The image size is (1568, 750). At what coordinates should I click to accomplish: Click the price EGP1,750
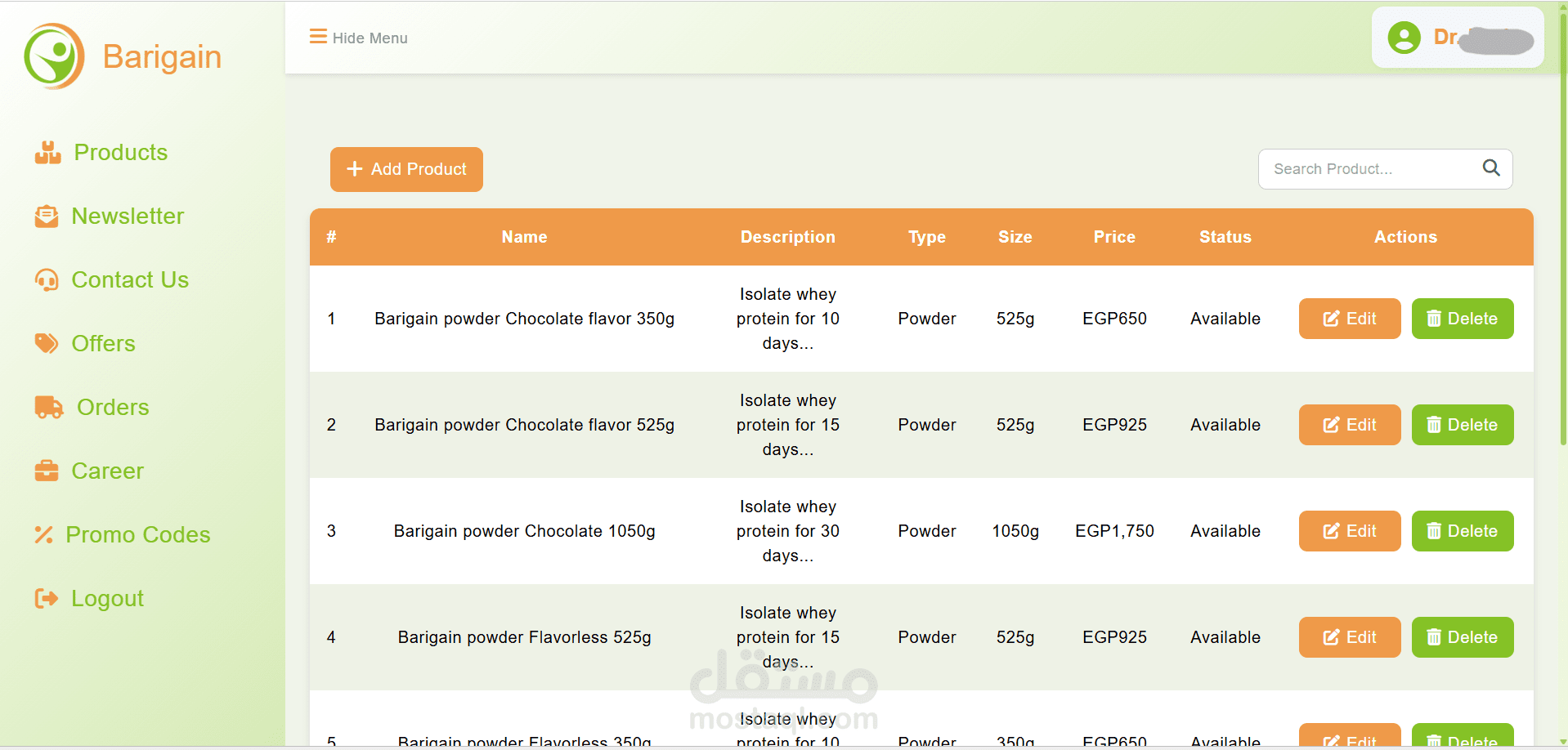point(1114,531)
